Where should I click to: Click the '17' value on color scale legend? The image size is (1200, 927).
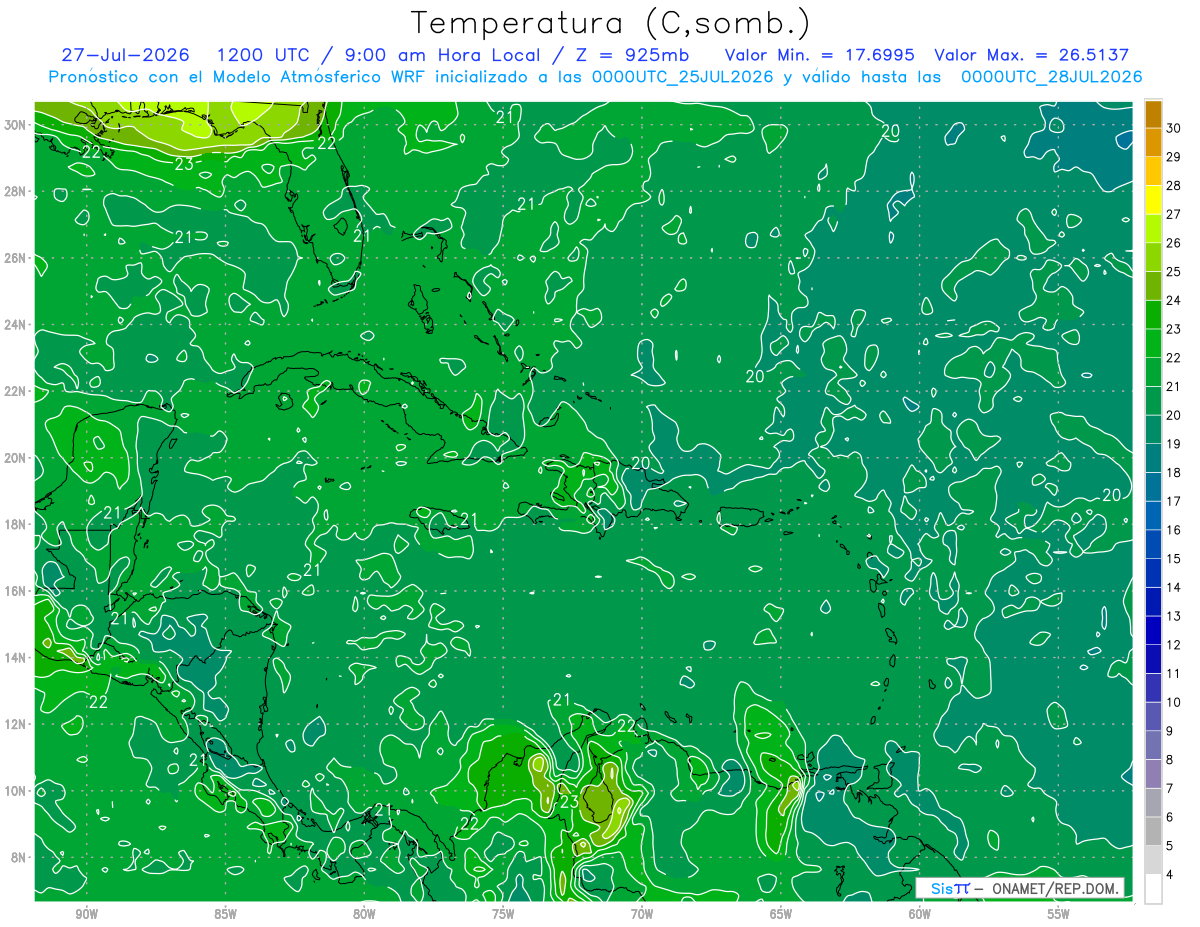click(x=1174, y=502)
